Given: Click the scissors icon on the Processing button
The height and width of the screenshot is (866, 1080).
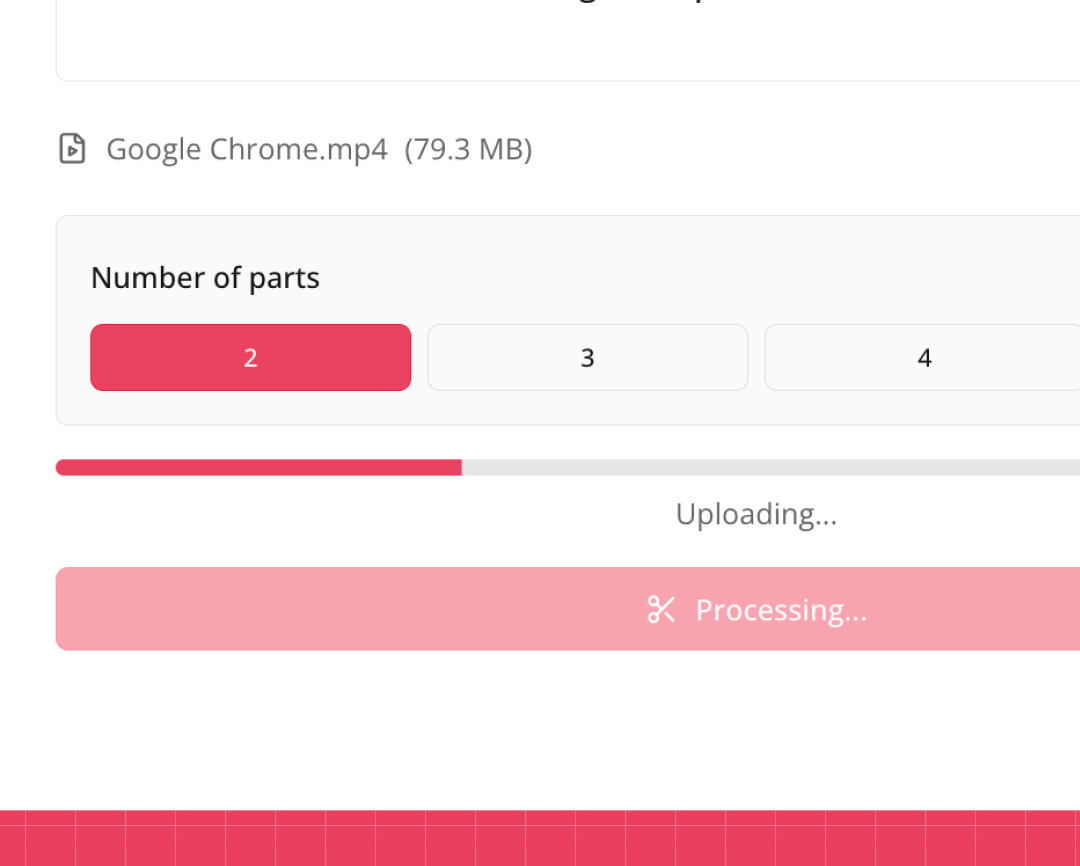Looking at the screenshot, I should tap(661, 609).
